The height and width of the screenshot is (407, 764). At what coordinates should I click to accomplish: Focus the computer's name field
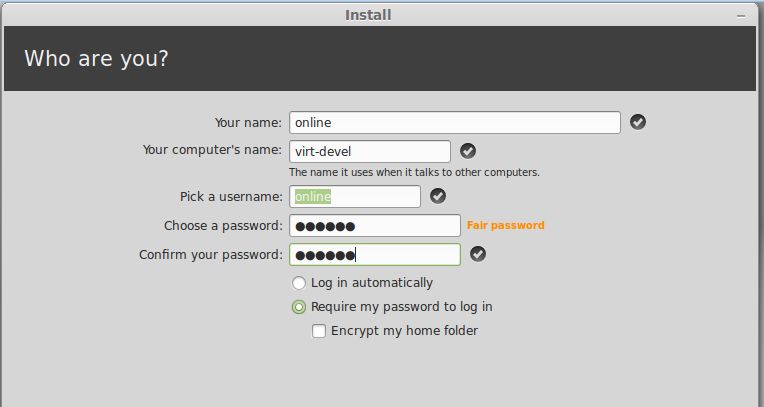pyautogui.click(x=370, y=151)
